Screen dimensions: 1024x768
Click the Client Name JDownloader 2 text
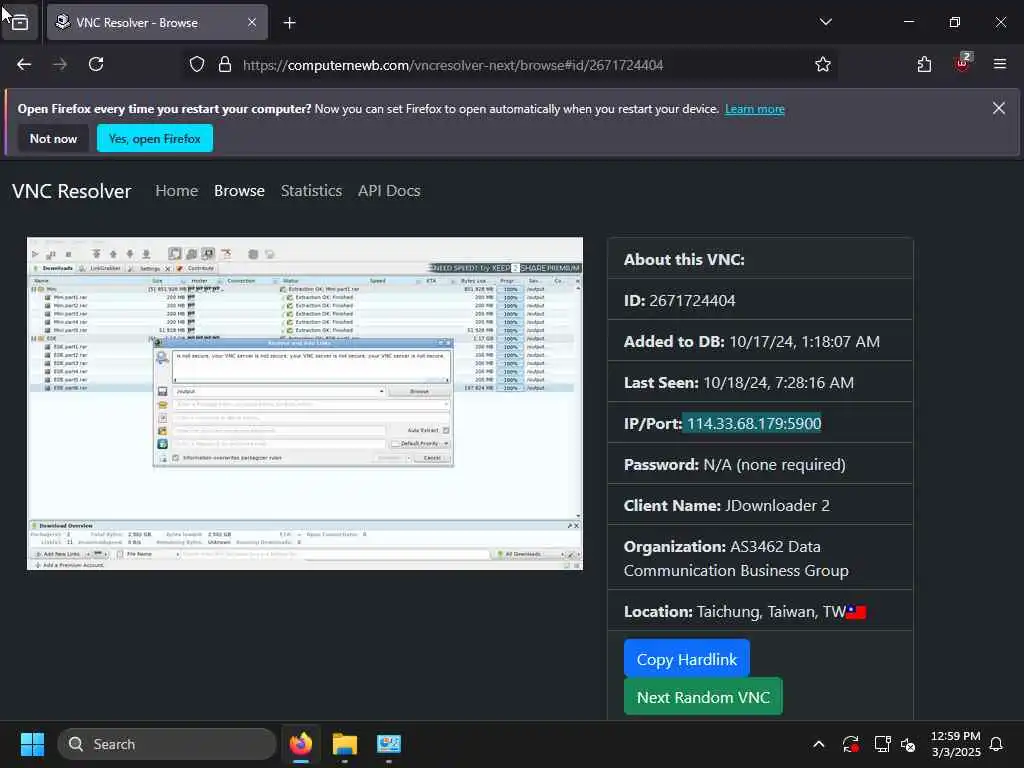pyautogui.click(x=726, y=505)
